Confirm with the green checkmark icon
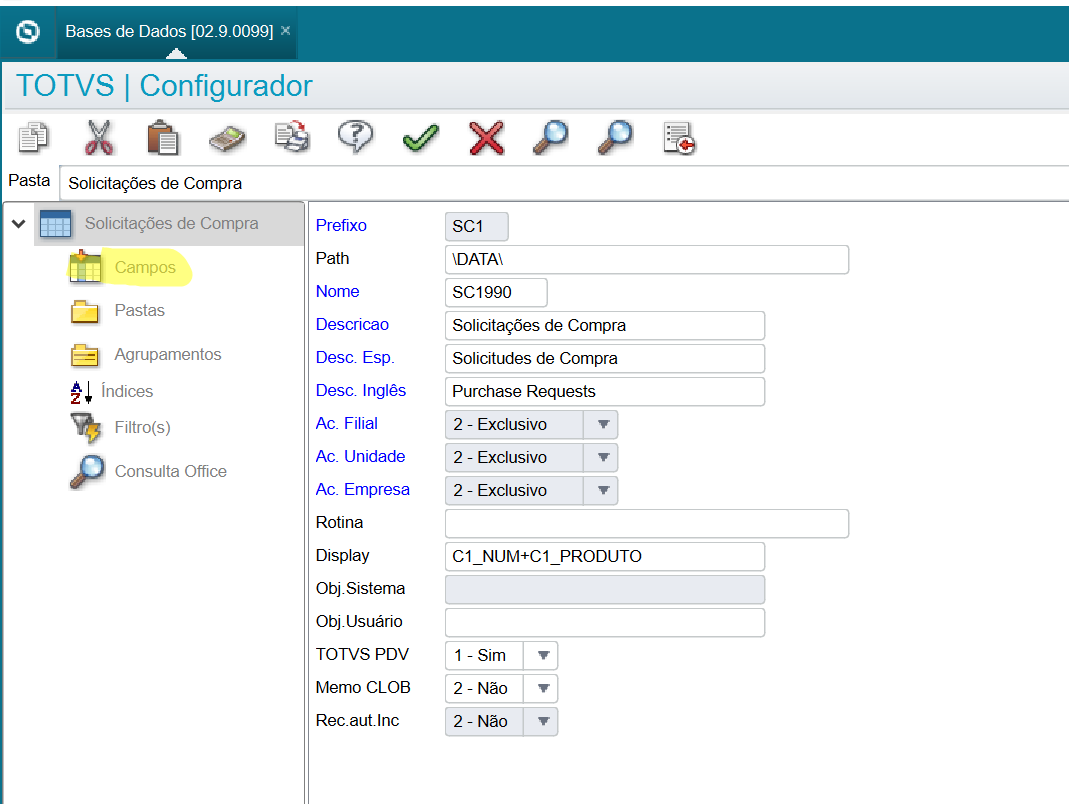Screen dimensions: 1069x804 coord(421,138)
